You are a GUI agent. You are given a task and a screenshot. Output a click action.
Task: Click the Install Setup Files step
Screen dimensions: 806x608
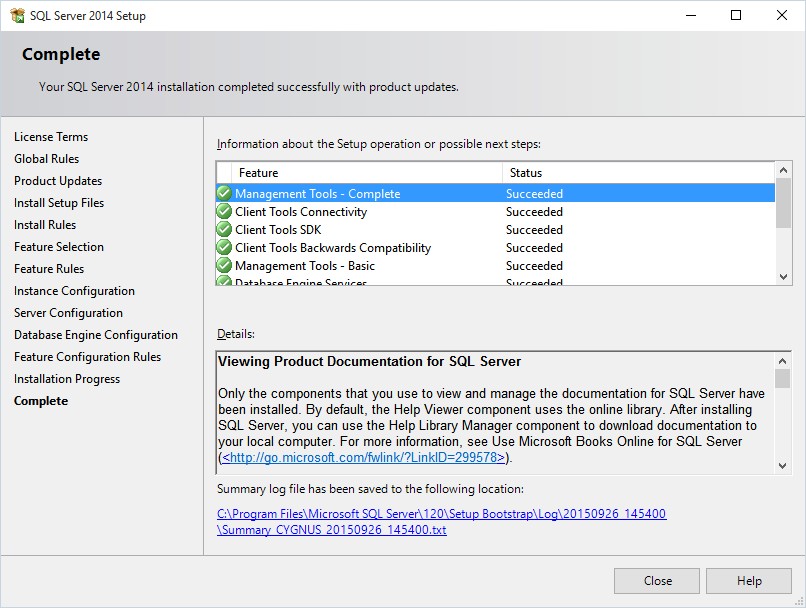[59, 203]
